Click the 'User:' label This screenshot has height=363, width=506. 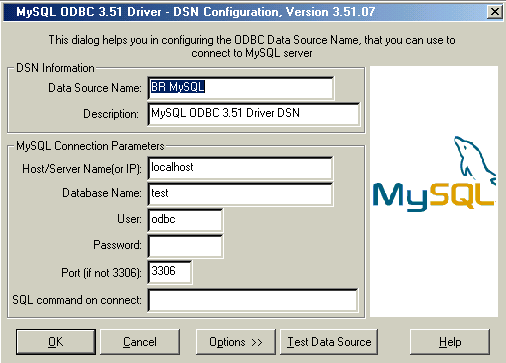pos(129,219)
